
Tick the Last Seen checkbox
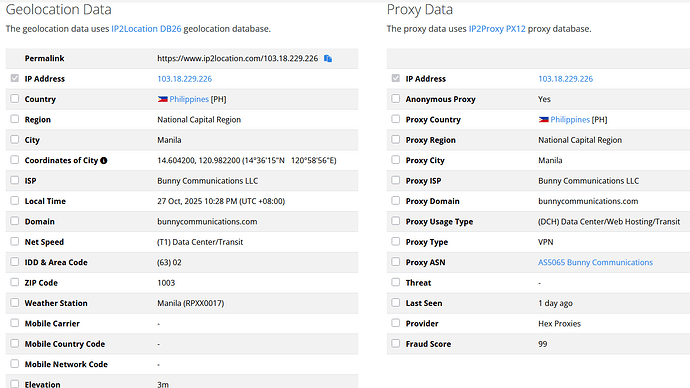tap(396, 303)
